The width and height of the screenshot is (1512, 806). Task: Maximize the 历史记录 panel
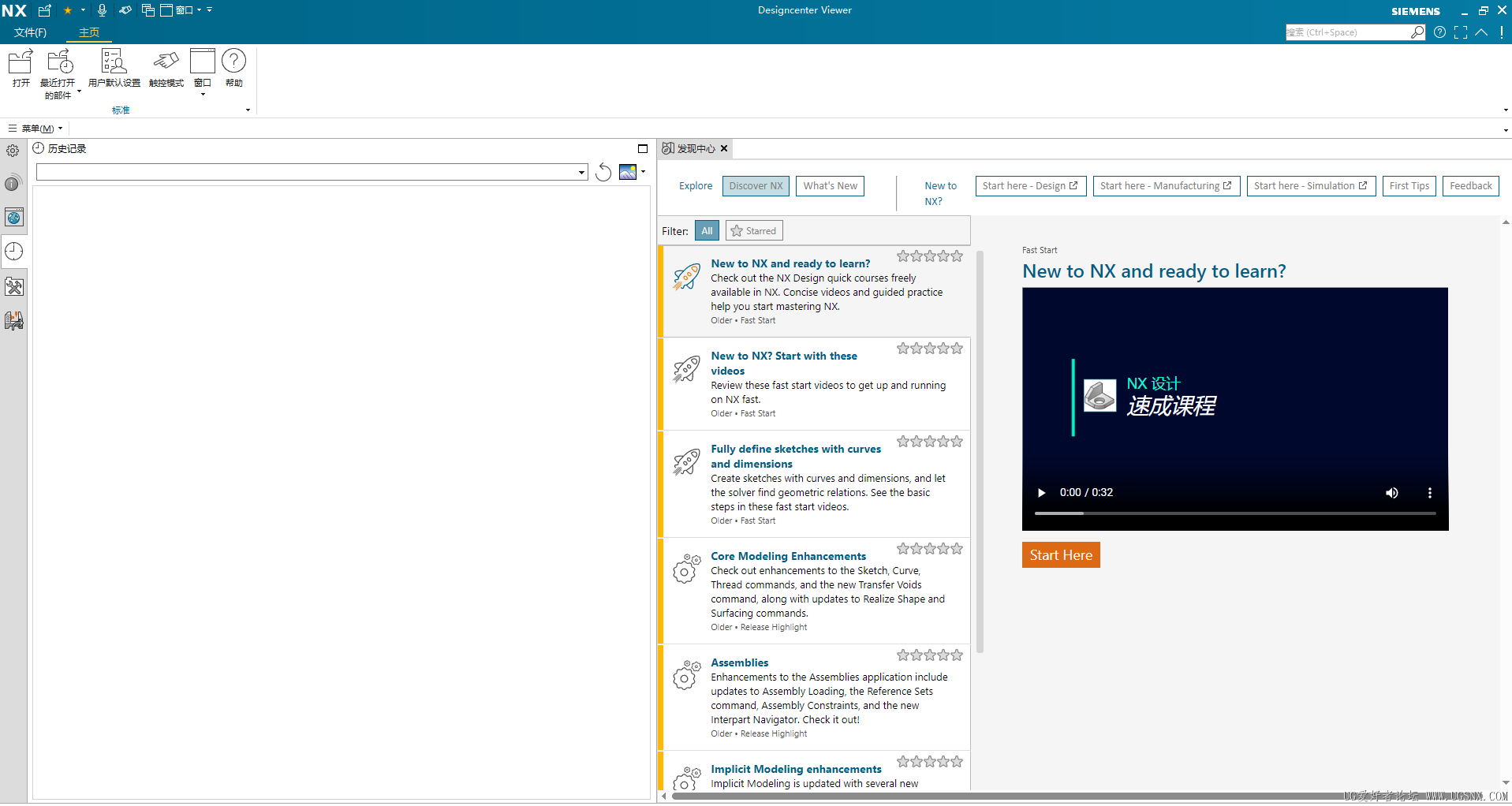[643, 148]
